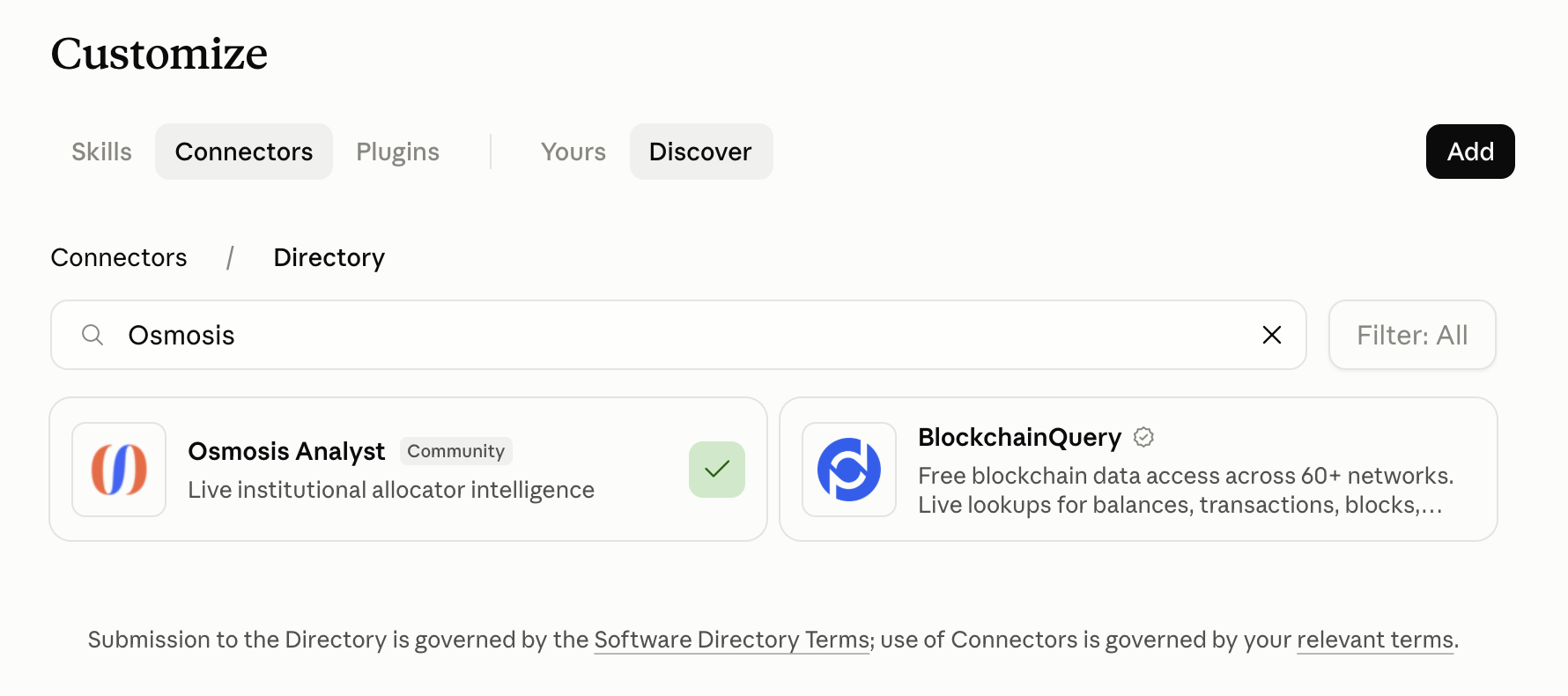1568x696 pixels.
Task: Open the Osmosis Analyst logo thumbnail
Action: point(119,470)
